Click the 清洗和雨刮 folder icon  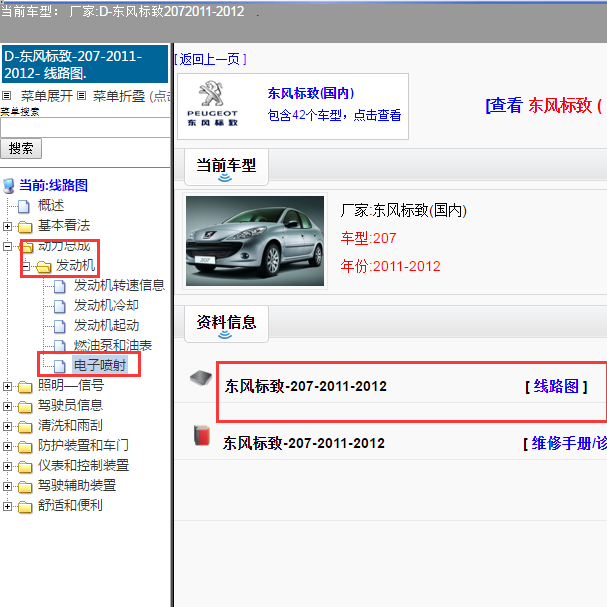click(25, 427)
